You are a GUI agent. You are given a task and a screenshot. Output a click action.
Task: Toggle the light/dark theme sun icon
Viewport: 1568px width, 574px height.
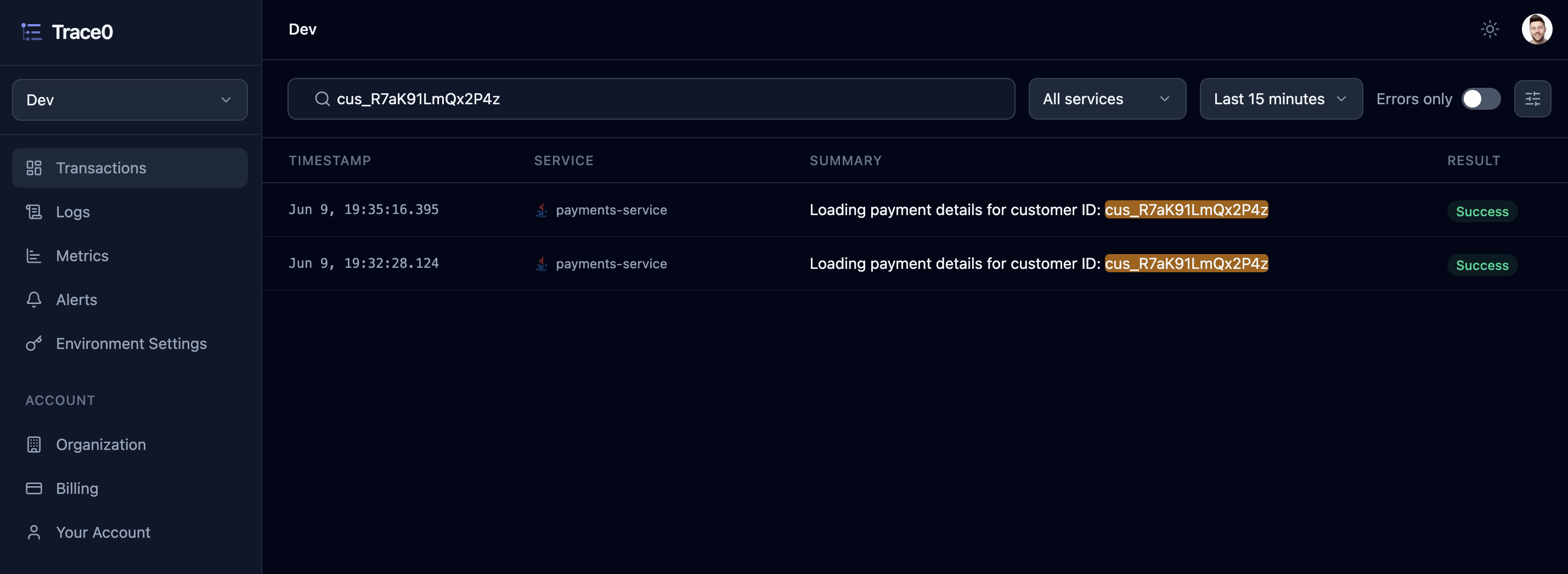coord(1490,29)
